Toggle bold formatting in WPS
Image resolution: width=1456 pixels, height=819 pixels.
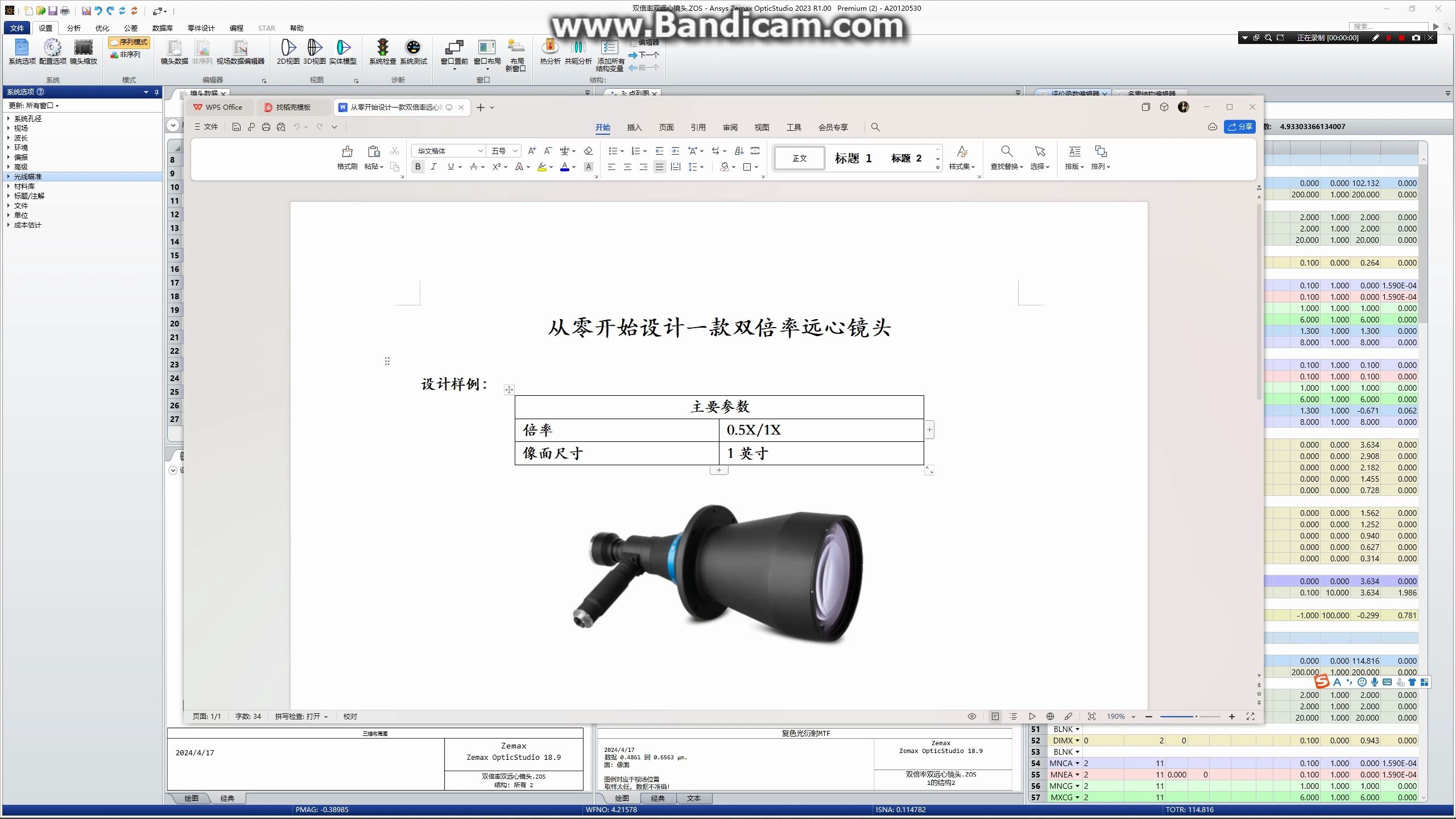[x=418, y=167]
